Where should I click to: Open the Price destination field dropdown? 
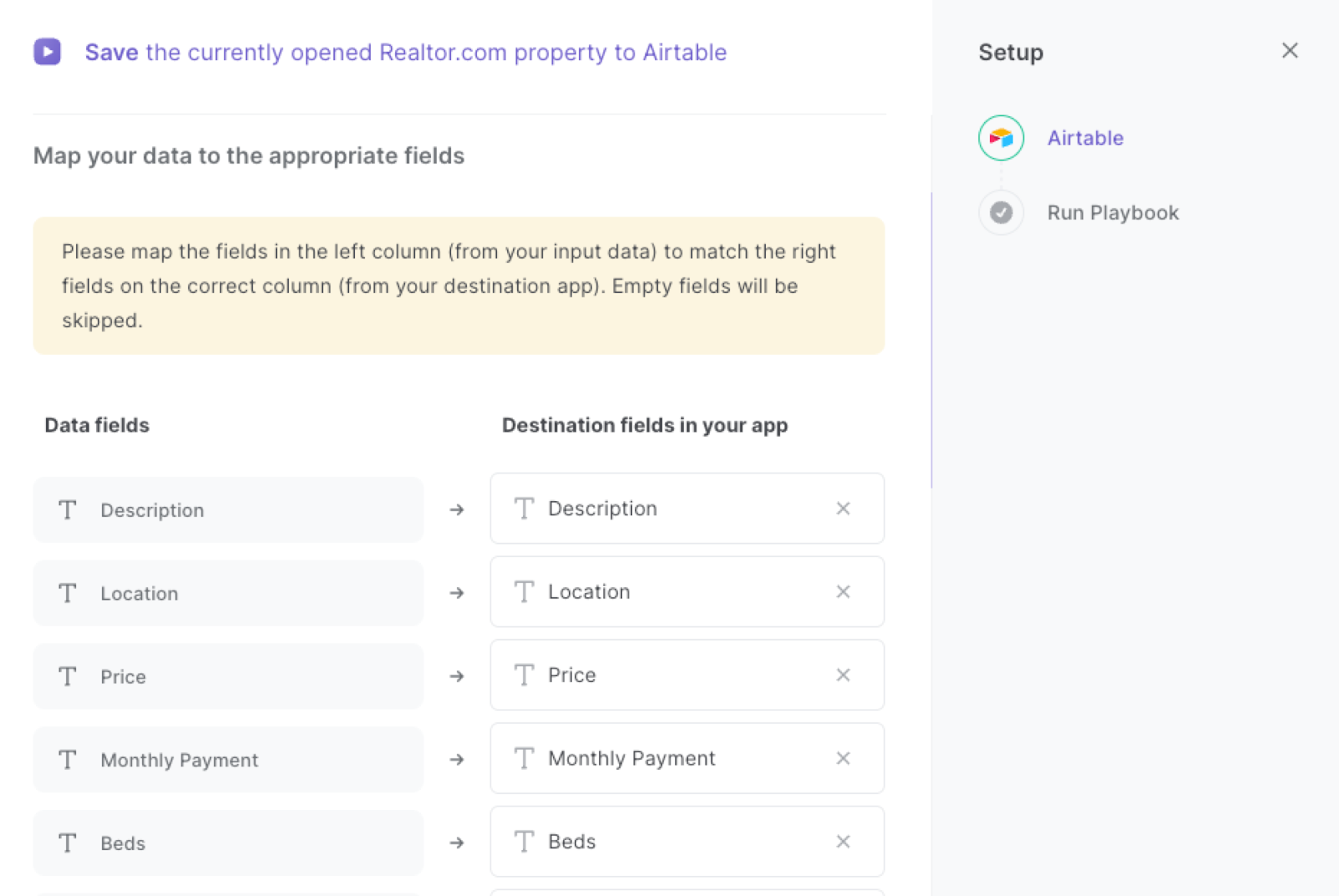coord(687,675)
